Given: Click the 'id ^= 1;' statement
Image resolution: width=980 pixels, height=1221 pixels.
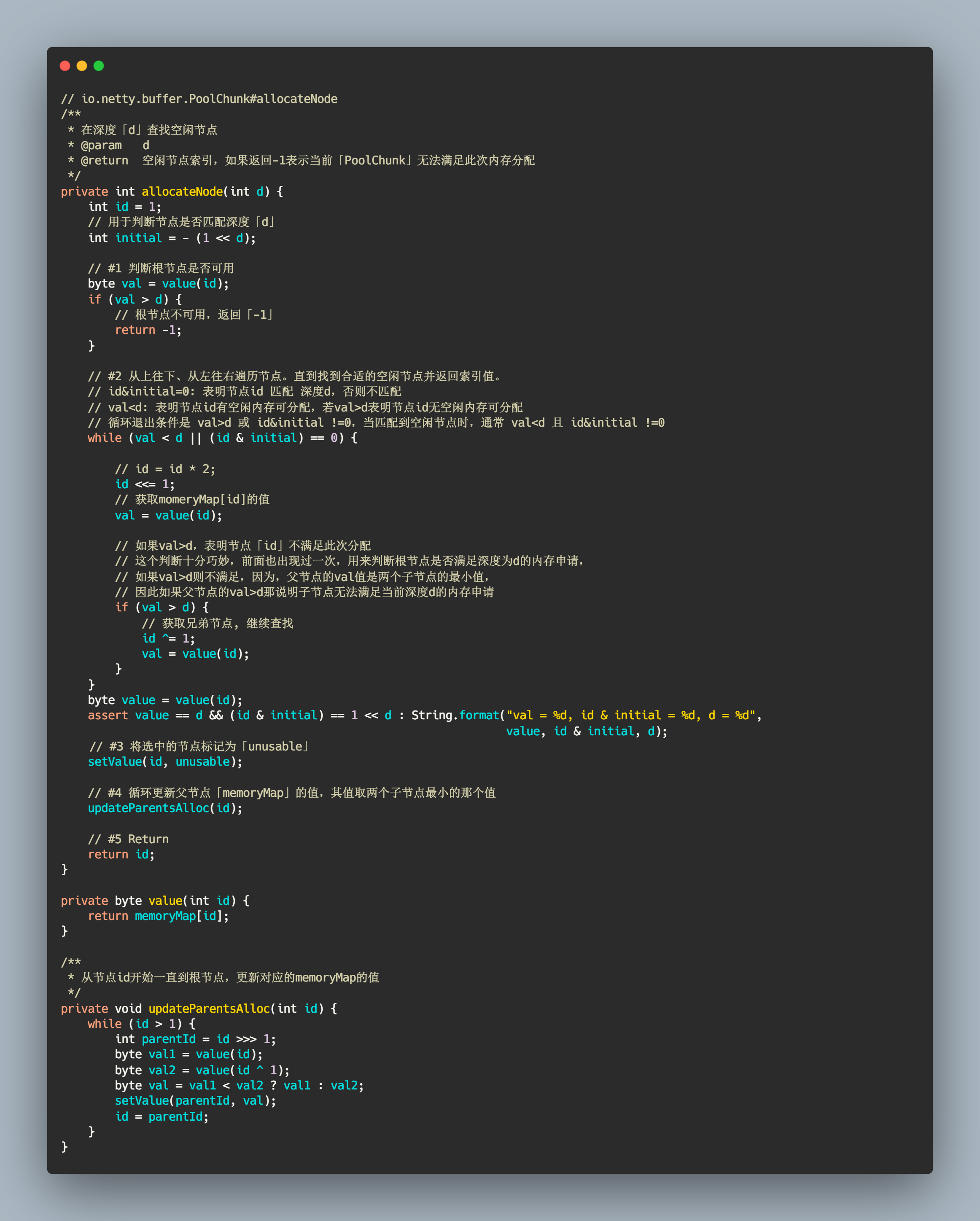Looking at the screenshot, I should click(168, 639).
